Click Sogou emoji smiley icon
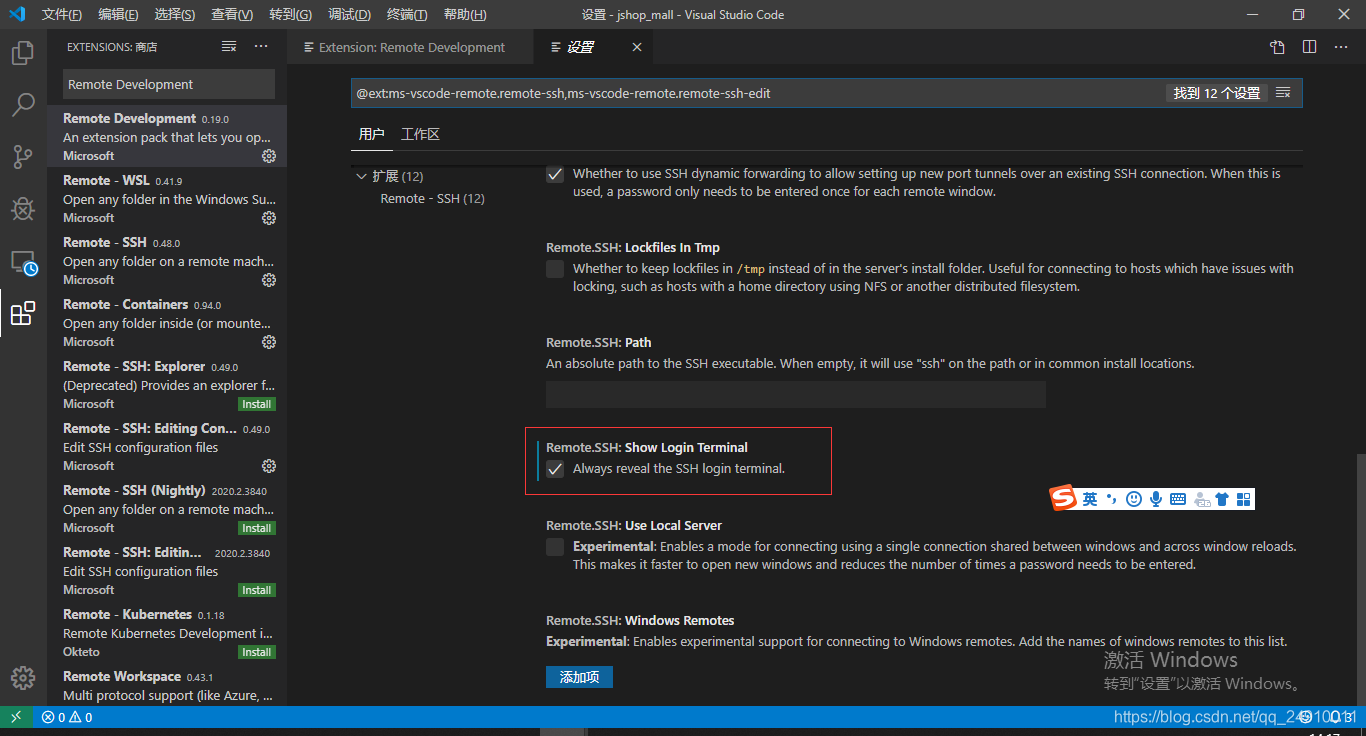1366x736 pixels. (1133, 498)
